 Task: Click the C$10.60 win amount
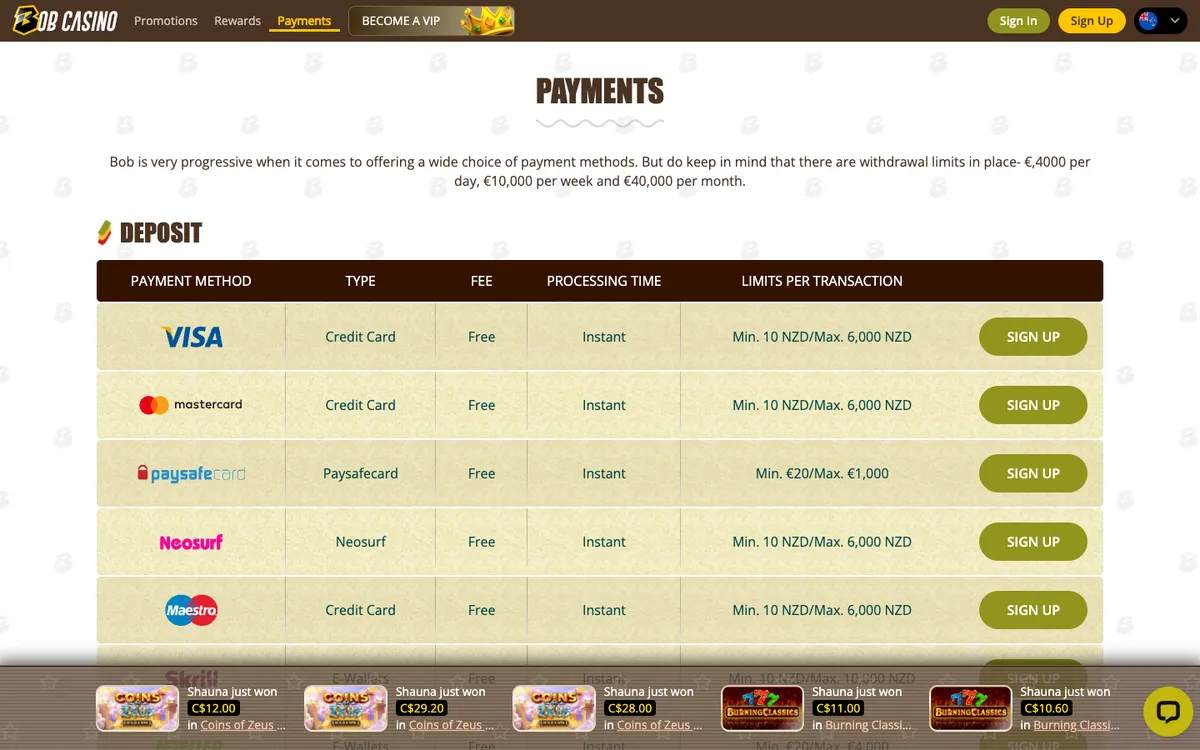click(x=1046, y=708)
